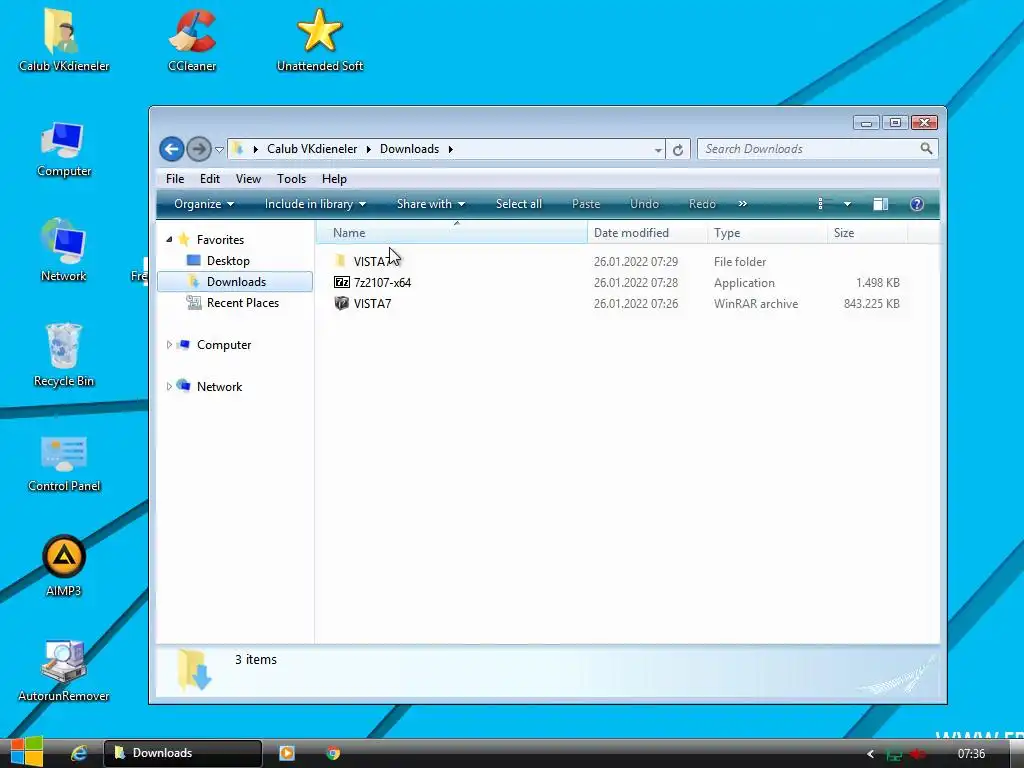Open the address bar history dropdown
Image resolution: width=1024 pixels, height=768 pixels.
coord(658,150)
